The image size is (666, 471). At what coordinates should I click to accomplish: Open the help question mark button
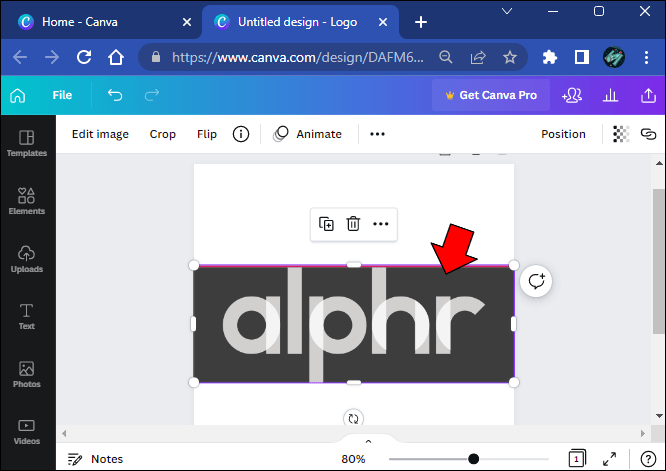coord(648,459)
